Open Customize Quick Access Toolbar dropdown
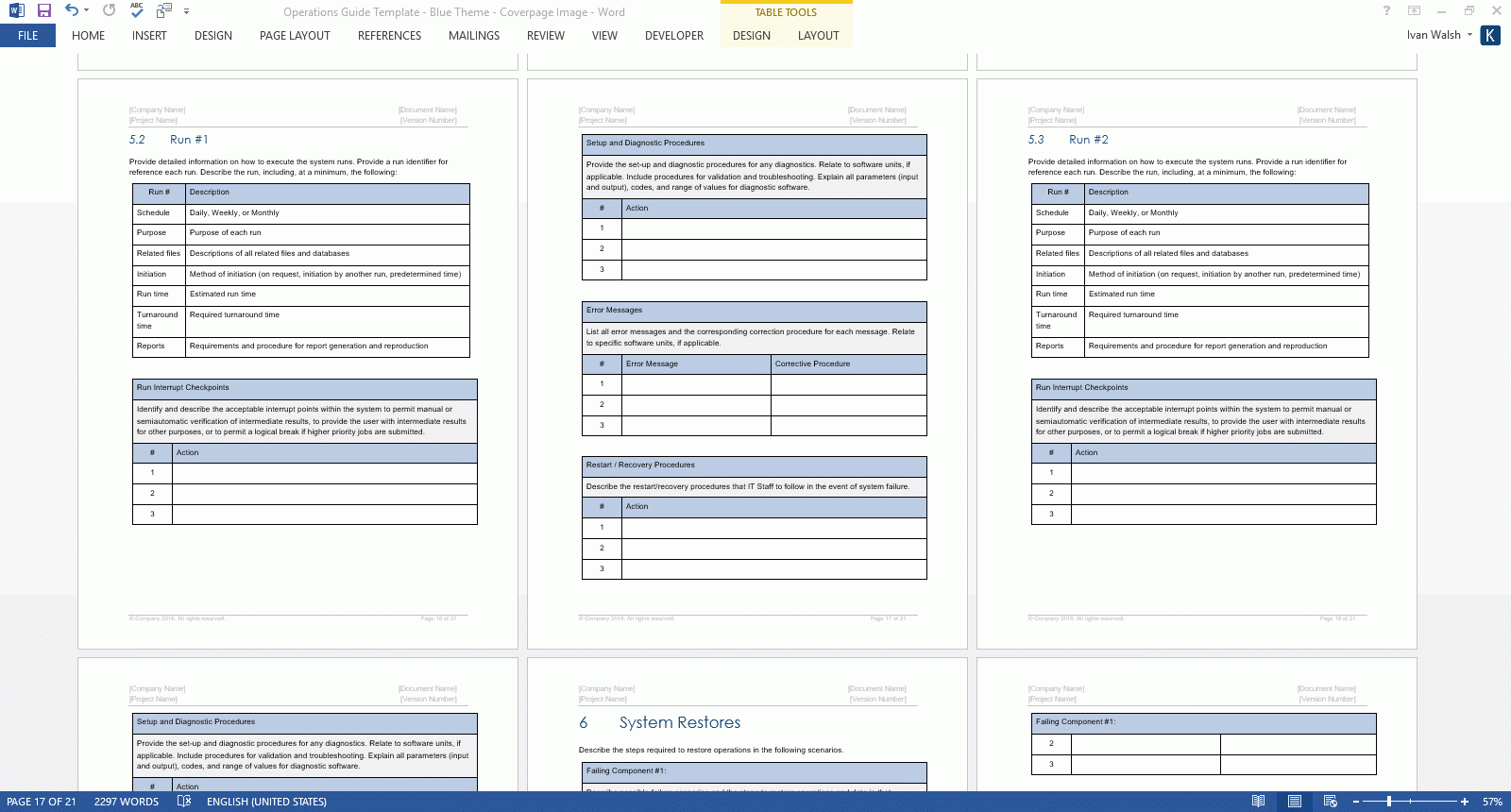 [x=186, y=11]
